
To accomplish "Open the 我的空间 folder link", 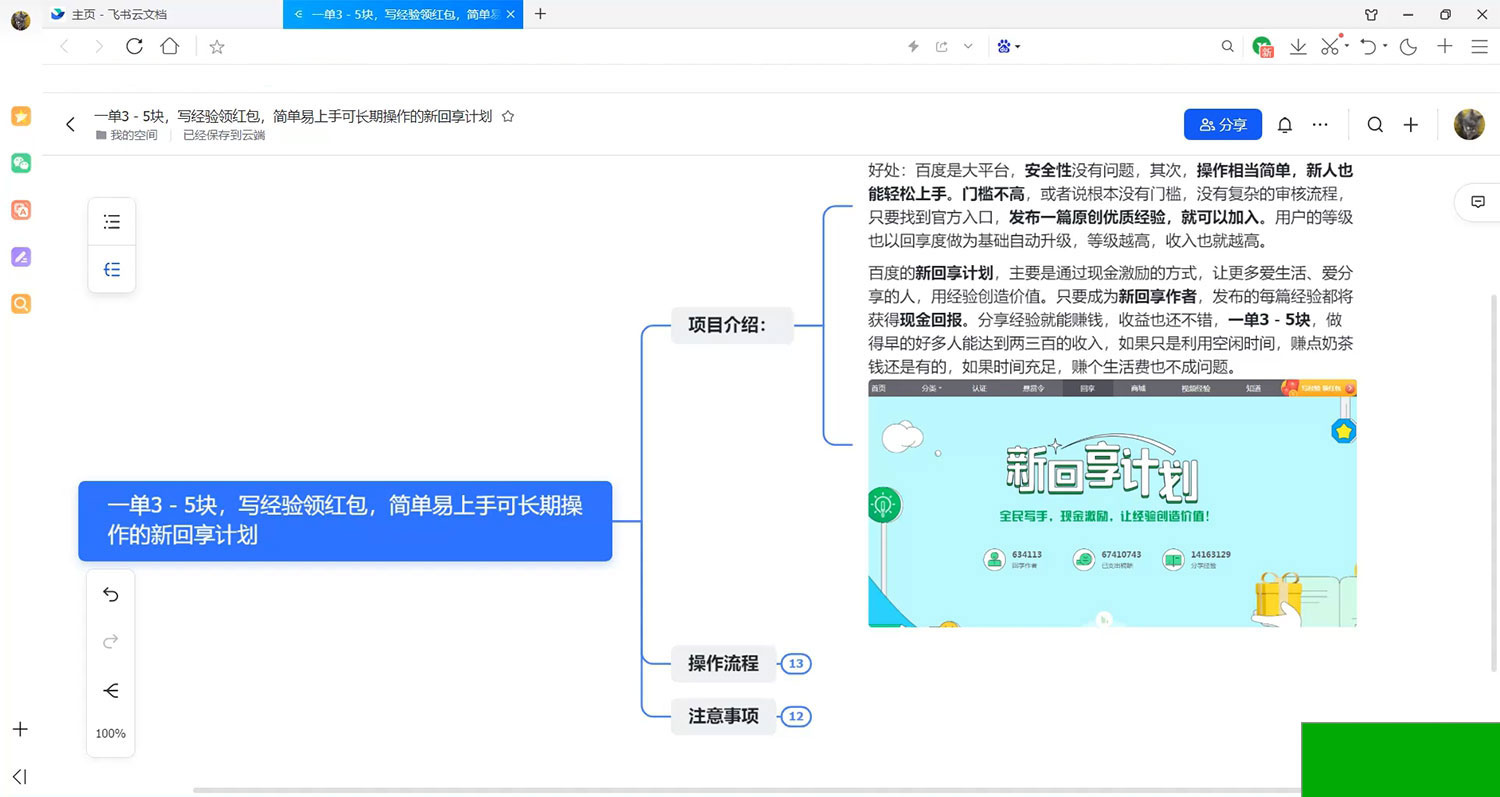I will [x=127, y=135].
